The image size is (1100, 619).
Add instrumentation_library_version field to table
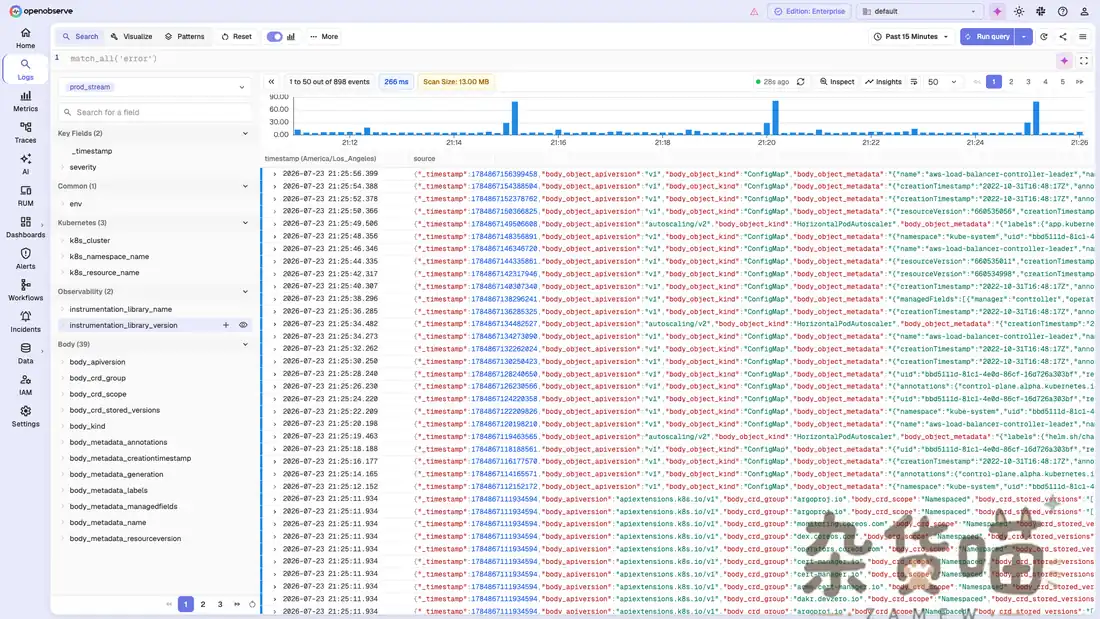point(226,326)
